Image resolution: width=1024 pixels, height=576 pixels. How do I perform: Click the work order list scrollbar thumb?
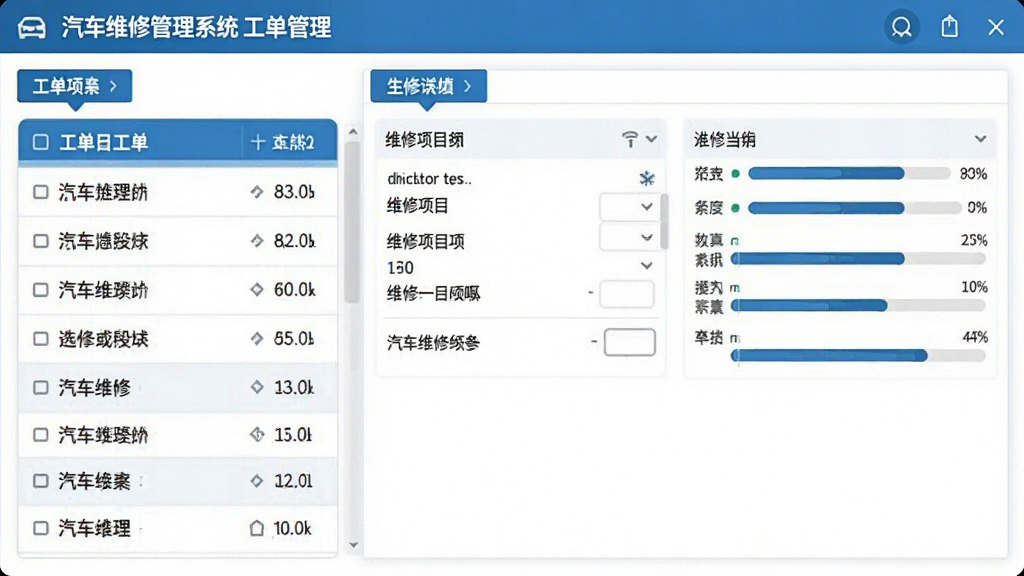353,222
